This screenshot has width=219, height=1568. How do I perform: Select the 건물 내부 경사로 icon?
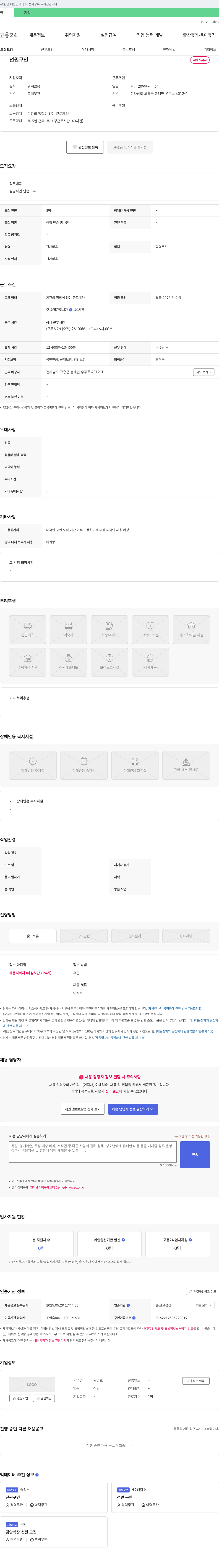click(186, 765)
